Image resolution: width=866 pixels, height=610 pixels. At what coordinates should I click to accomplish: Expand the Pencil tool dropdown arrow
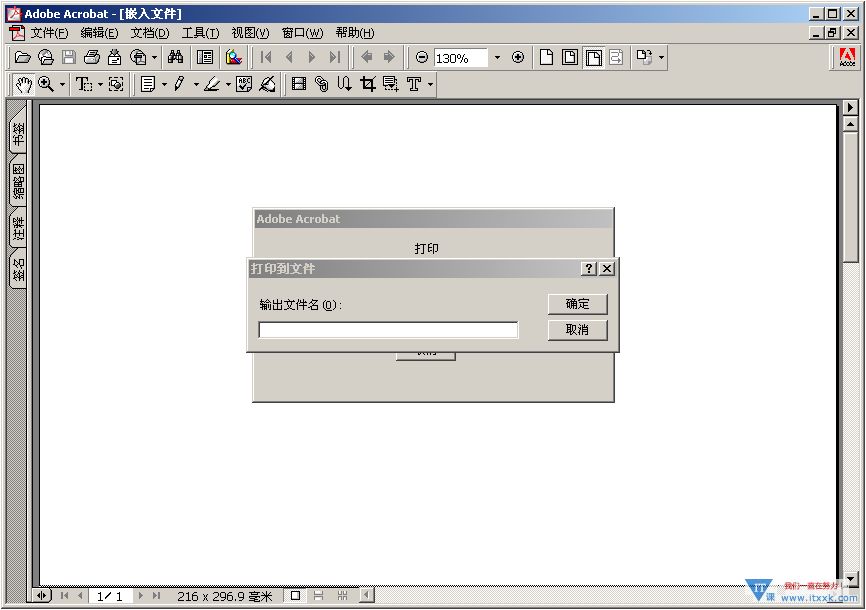[196, 85]
